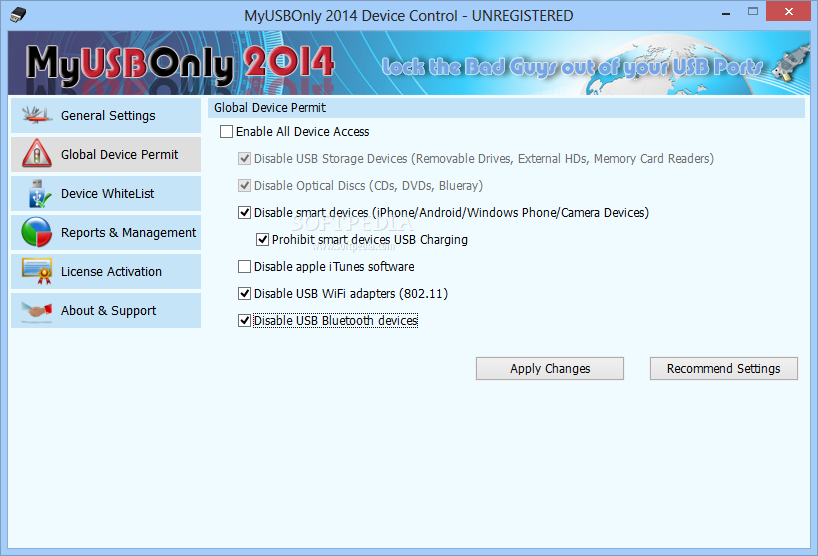
Task: Click the USB stick Device WhiteList icon
Action: pos(39,194)
